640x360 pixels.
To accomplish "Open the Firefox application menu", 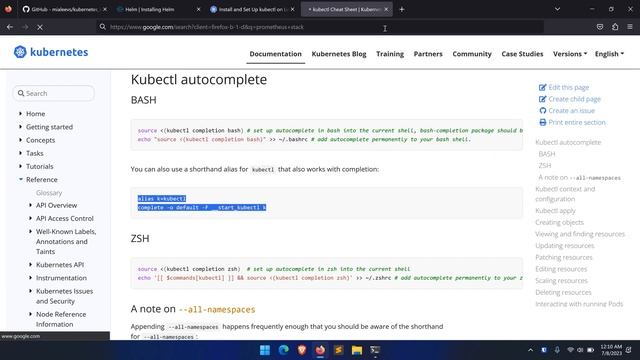I will tap(630, 27).
